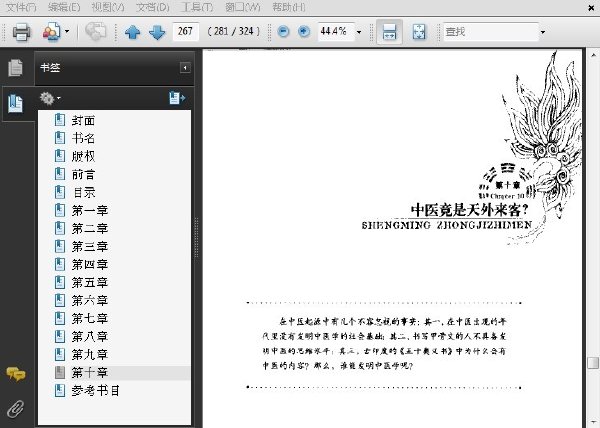Click bookmark page icon beside 封面

coord(60,120)
